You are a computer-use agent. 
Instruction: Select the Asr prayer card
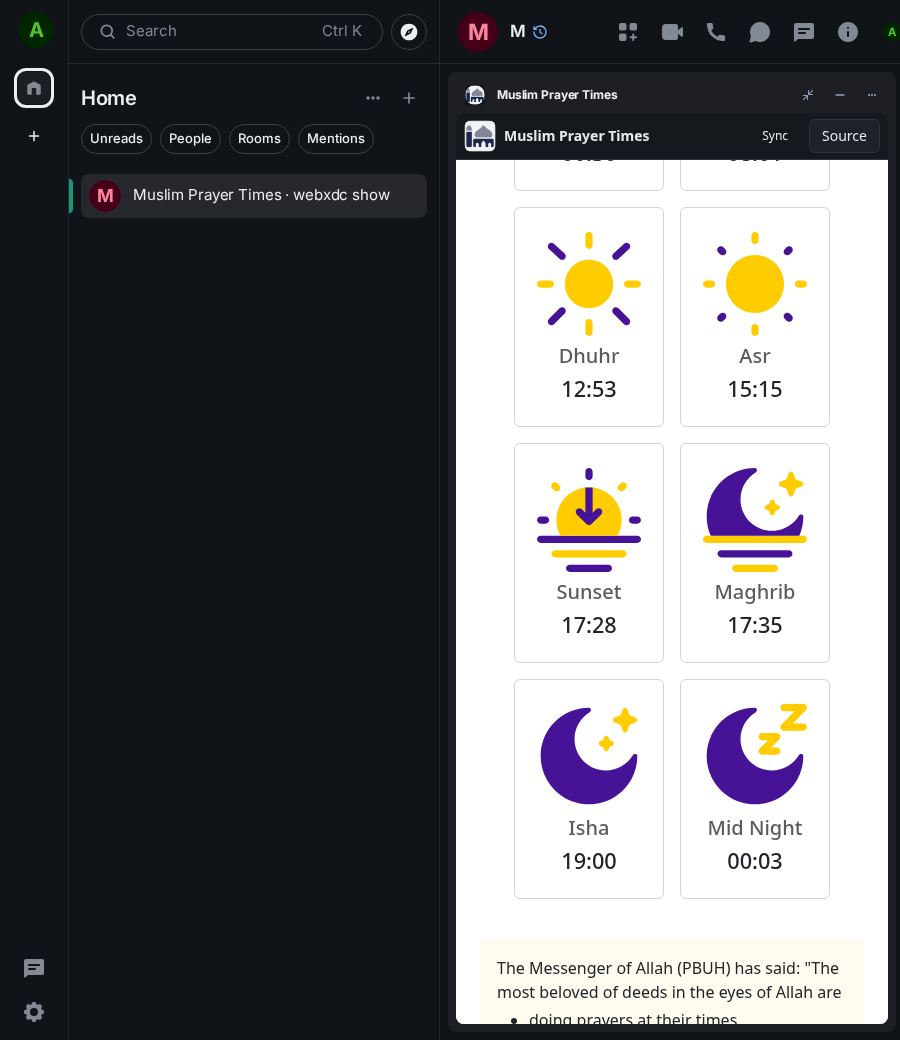755,317
